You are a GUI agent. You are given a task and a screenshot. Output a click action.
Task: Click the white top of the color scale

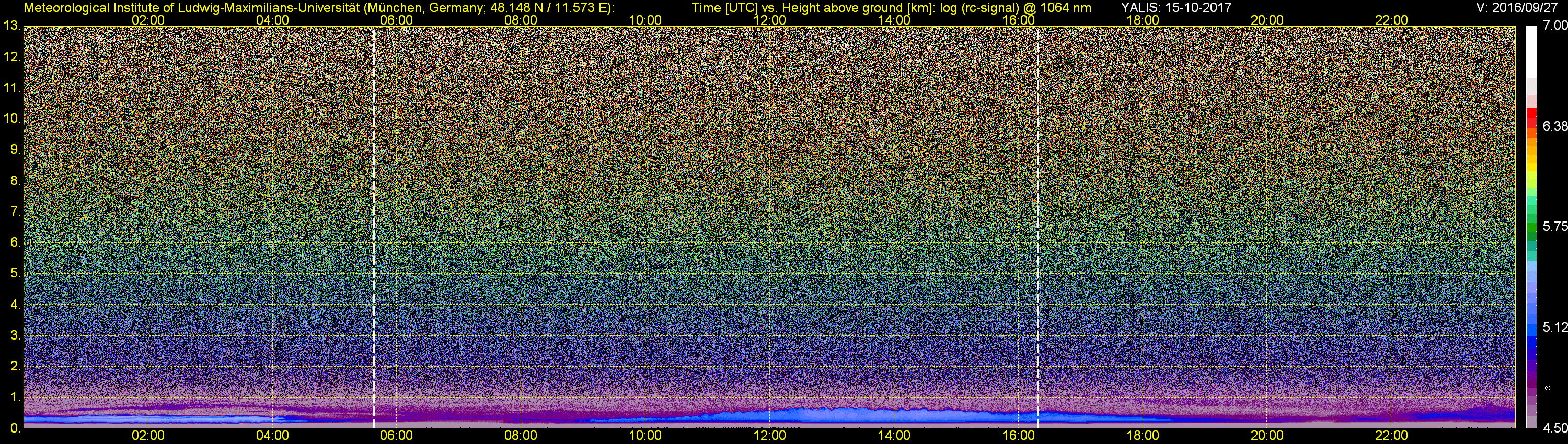click(x=1531, y=55)
